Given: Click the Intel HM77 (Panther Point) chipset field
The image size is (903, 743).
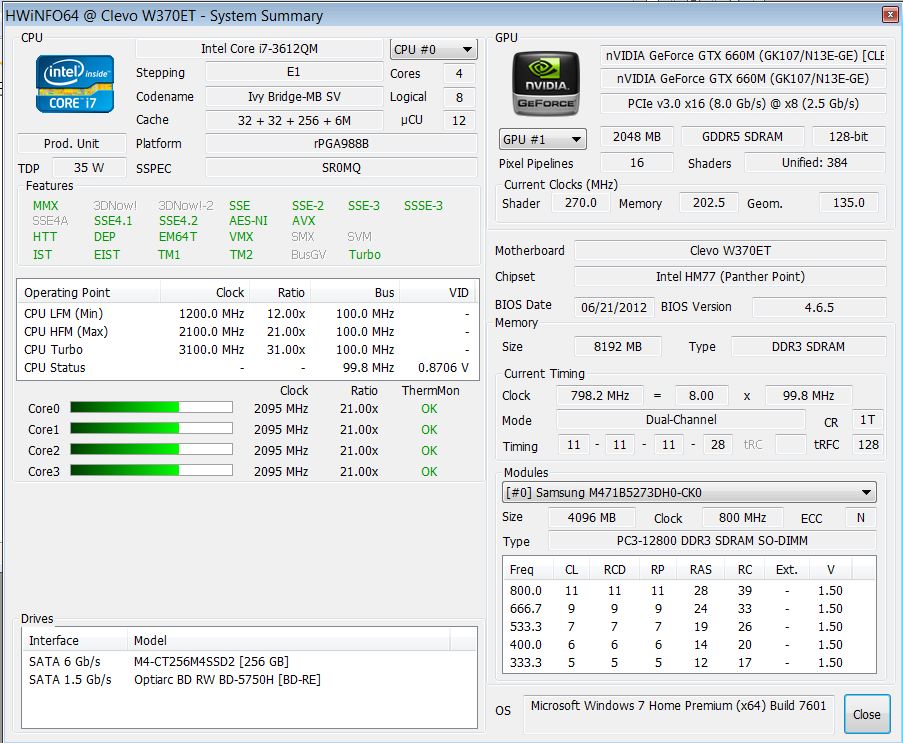Looking at the screenshot, I should coord(730,276).
